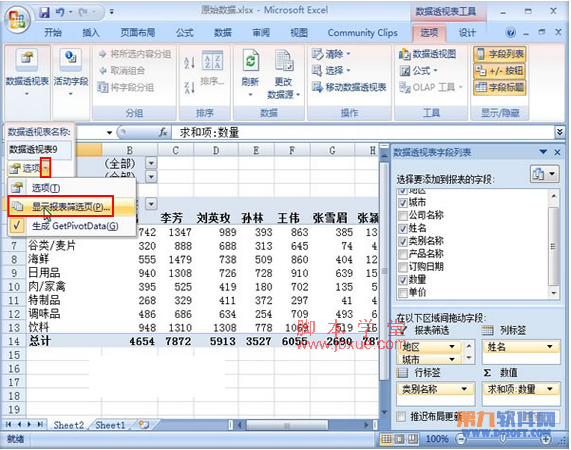Check the 订购日期 field checkbox
This screenshot has width=571, height=450.
tap(403, 267)
